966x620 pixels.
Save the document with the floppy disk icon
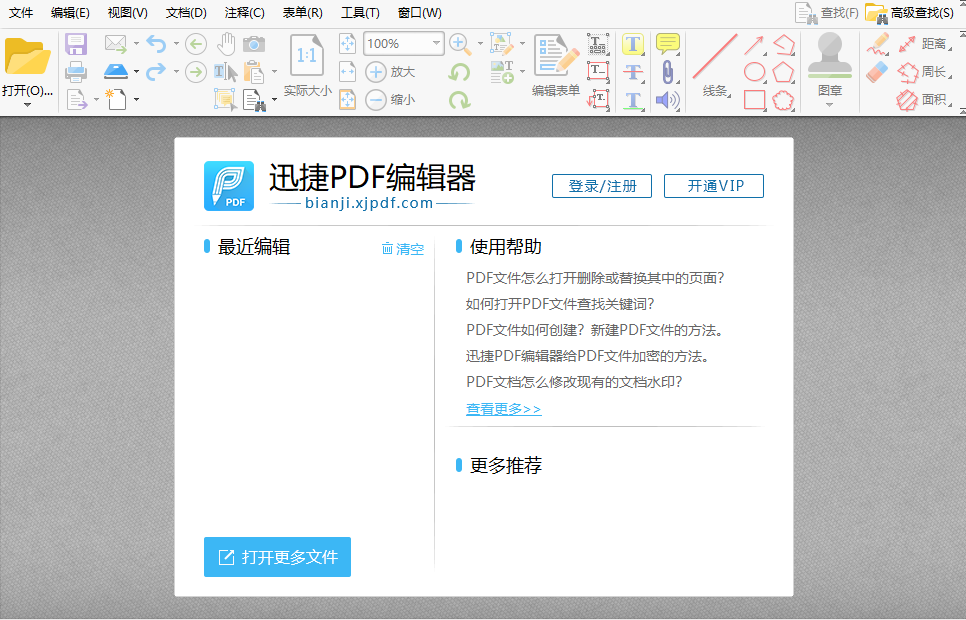76,44
